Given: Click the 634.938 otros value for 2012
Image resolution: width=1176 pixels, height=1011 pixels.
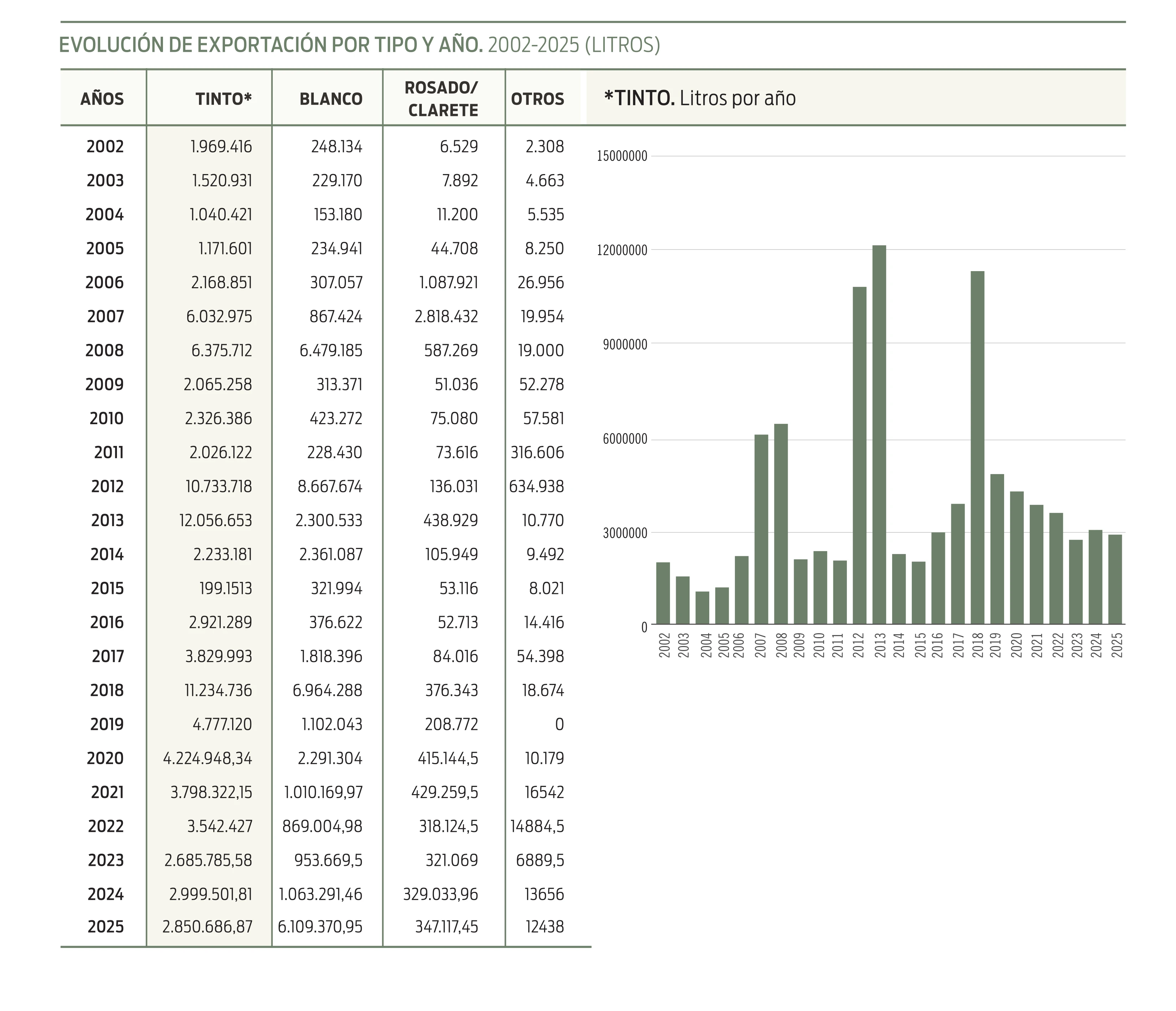Looking at the screenshot, I should (536, 486).
